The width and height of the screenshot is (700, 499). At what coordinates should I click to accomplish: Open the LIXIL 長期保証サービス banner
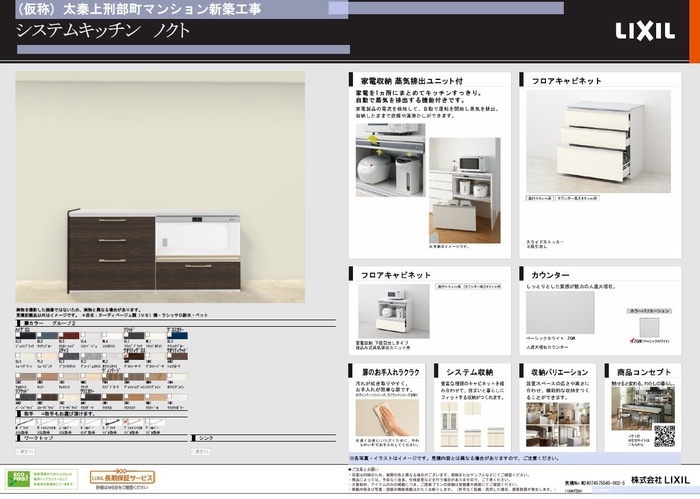click(122, 477)
